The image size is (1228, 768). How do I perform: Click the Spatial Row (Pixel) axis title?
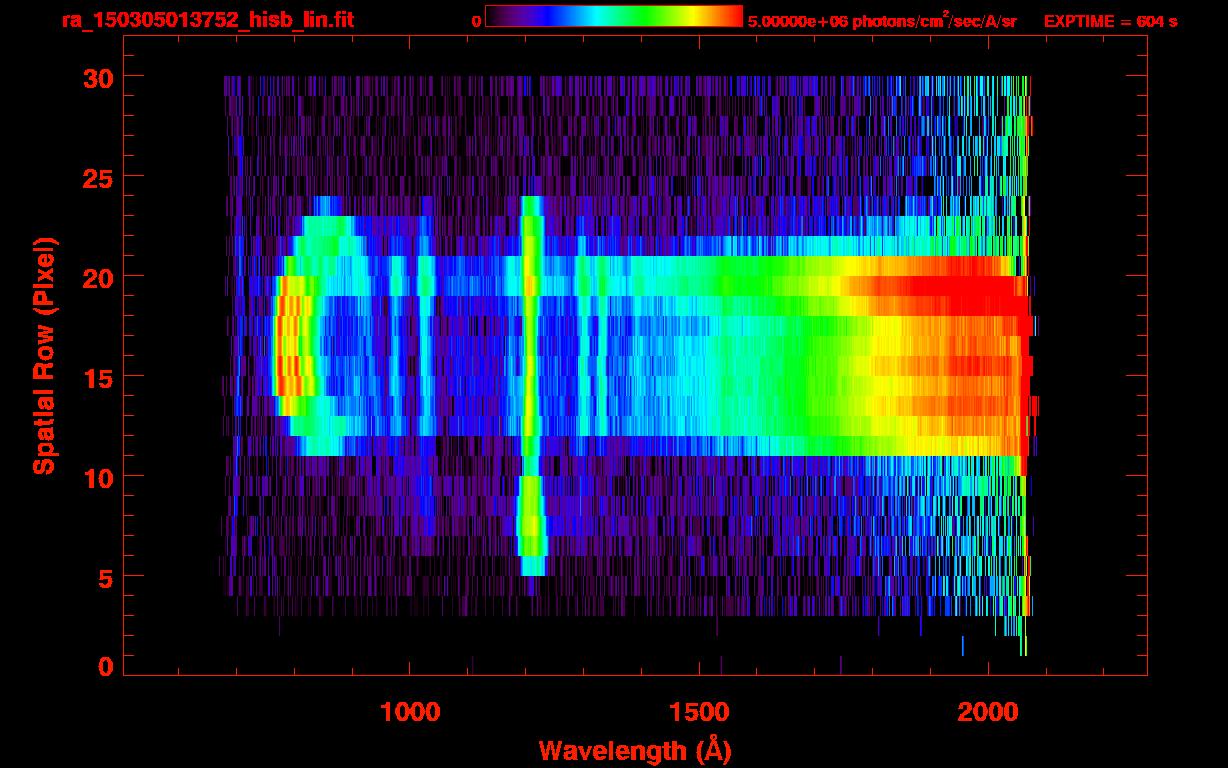(x=44, y=356)
